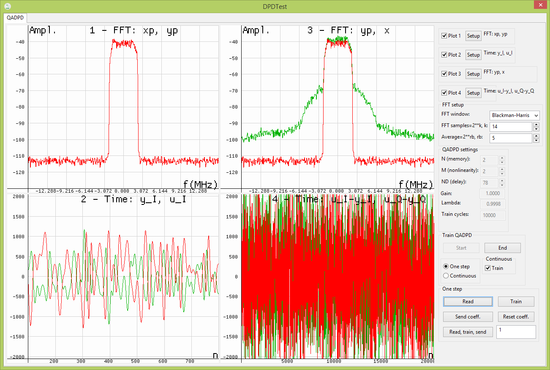Click the Send coeff. button
Image resolution: width=550 pixels, height=370 pixels.
point(468,316)
